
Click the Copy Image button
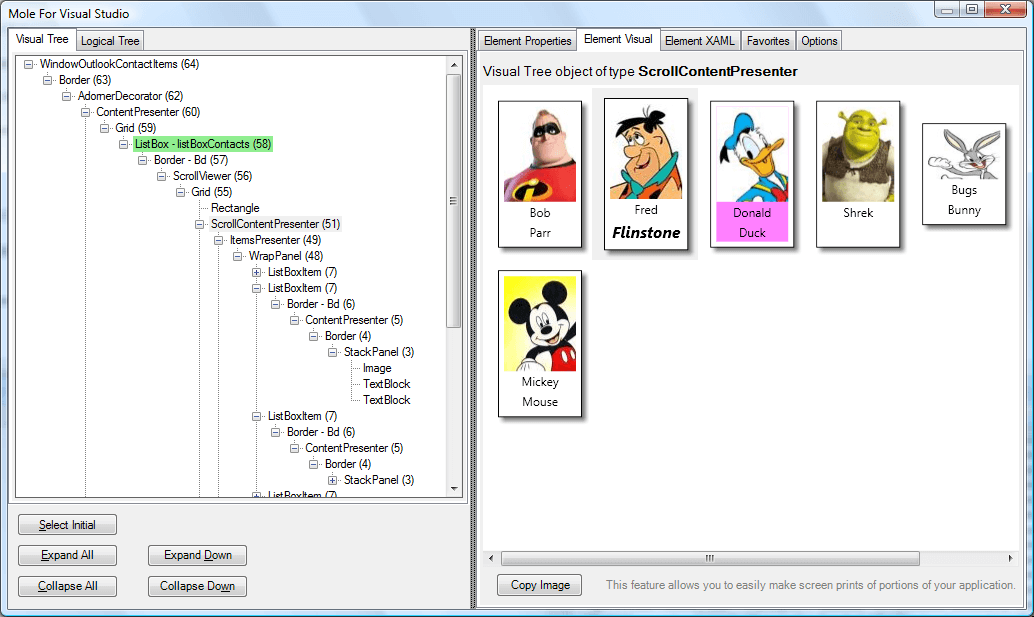pyautogui.click(x=539, y=585)
